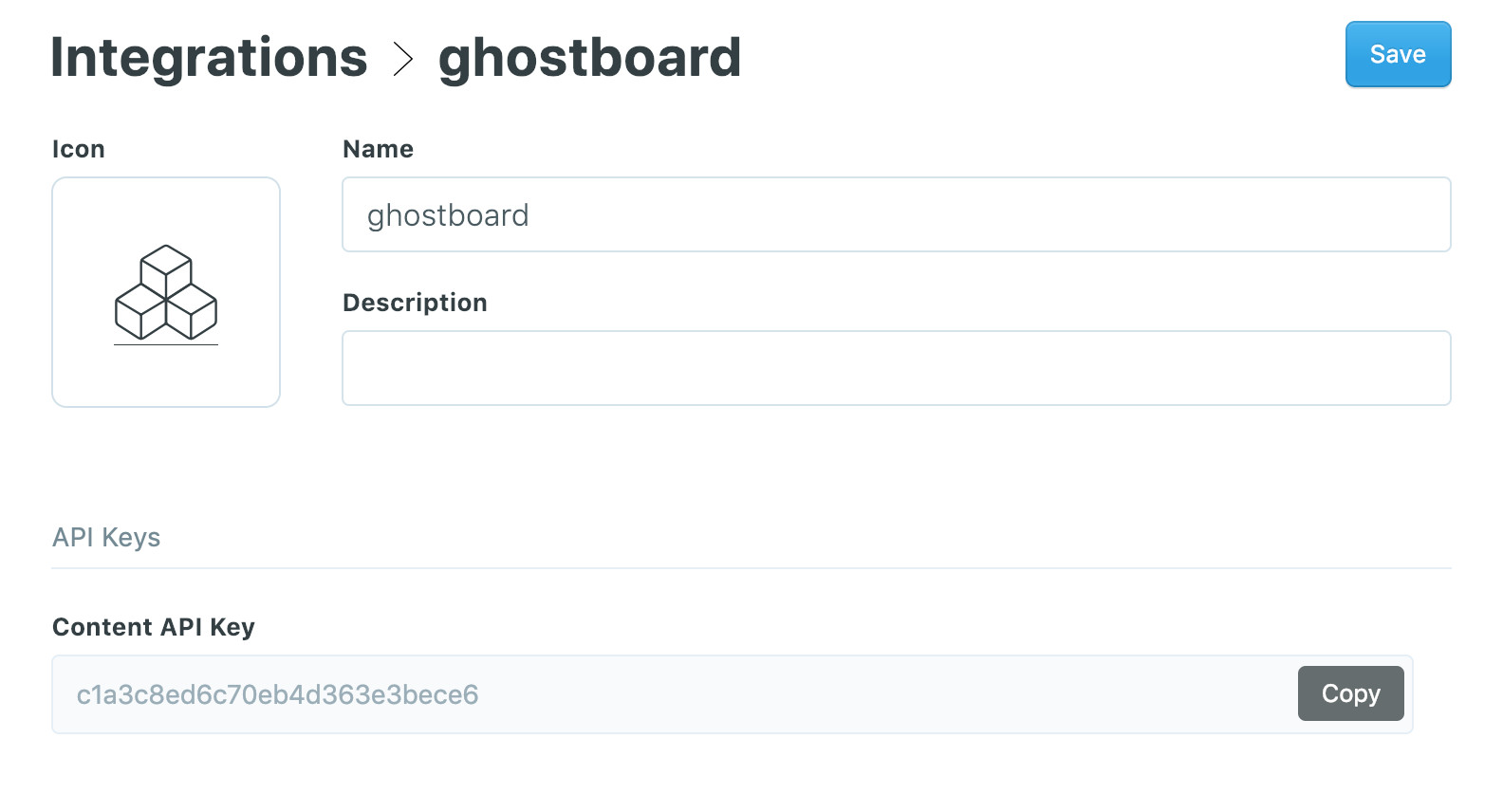The image size is (1503, 812).
Task: Click the Description field label
Action: pos(415,303)
